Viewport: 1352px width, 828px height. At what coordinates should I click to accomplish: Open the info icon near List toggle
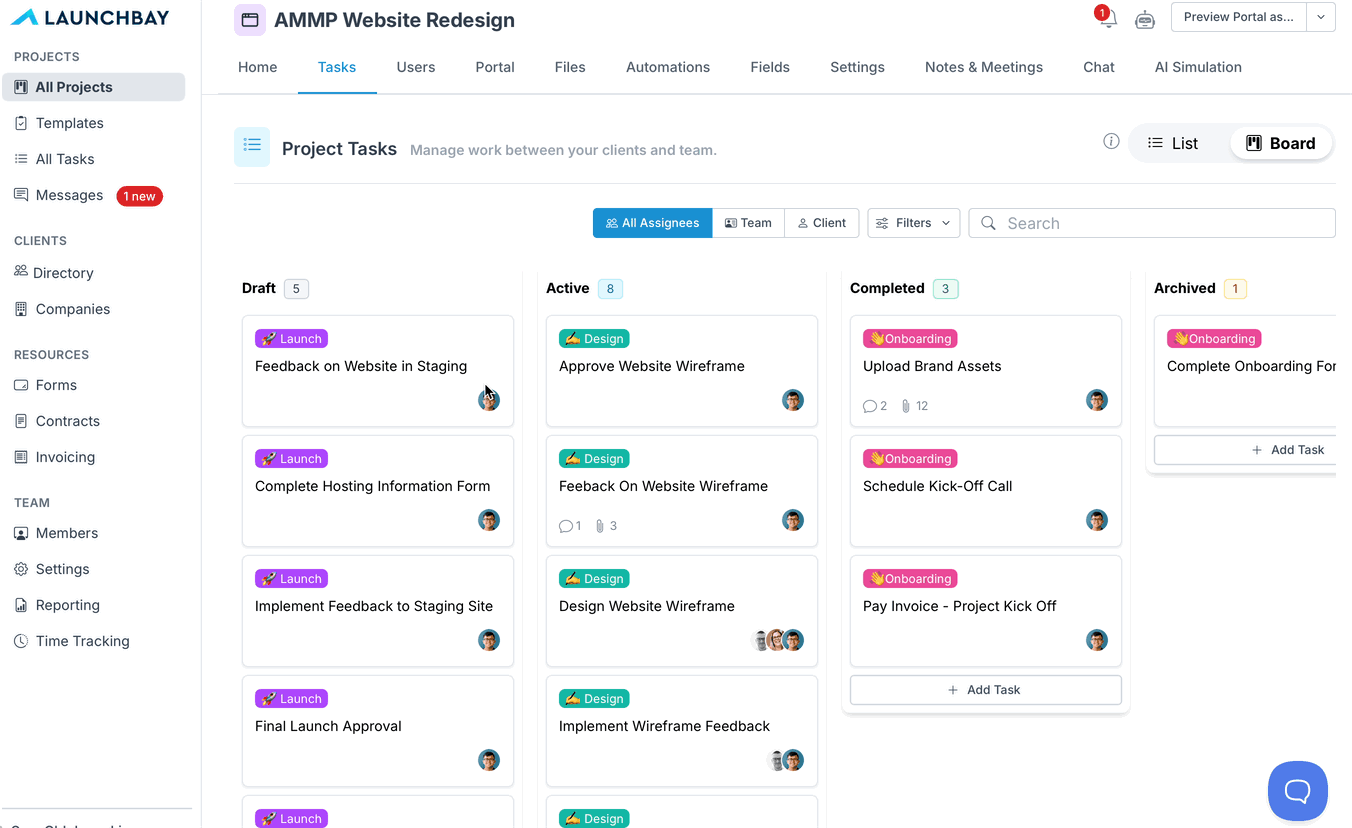tap(1111, 141)
